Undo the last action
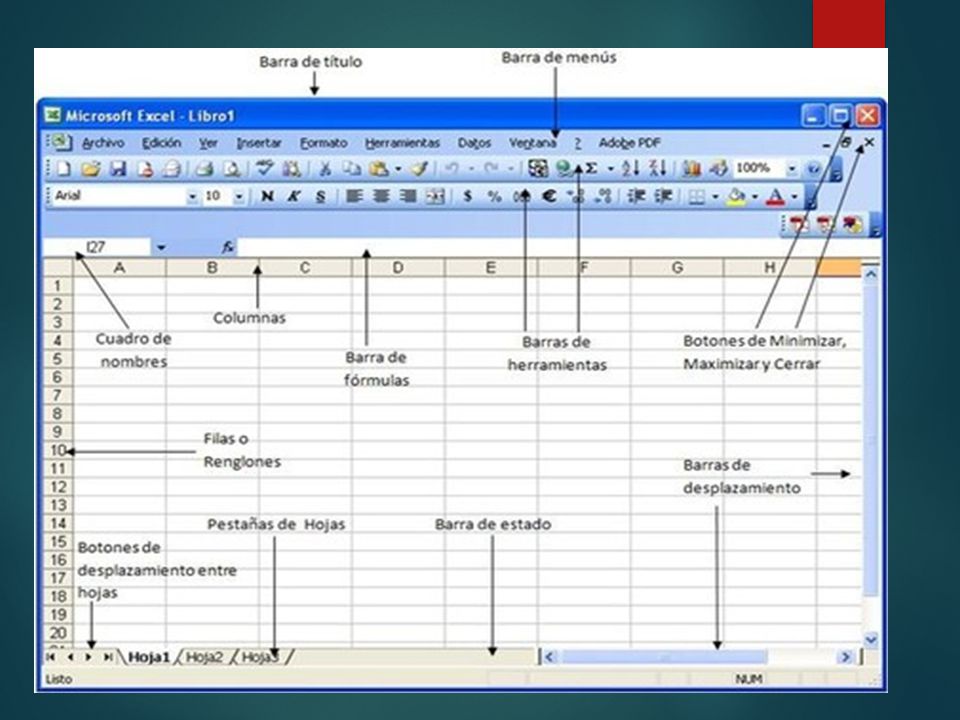Screen dimensions: 960x720 (x=451, y=168)
